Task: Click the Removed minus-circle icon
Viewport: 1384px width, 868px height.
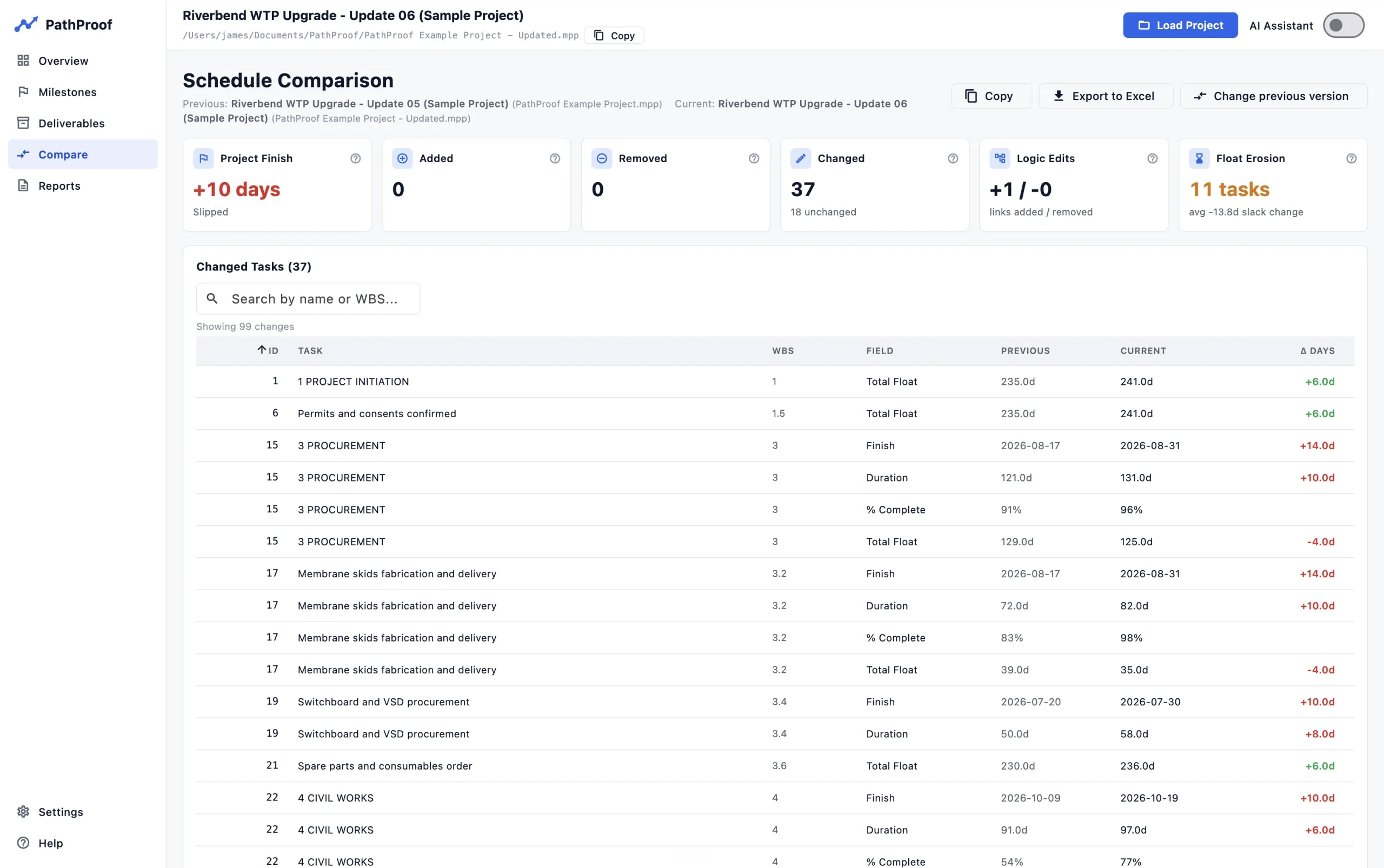Action: 602,158
